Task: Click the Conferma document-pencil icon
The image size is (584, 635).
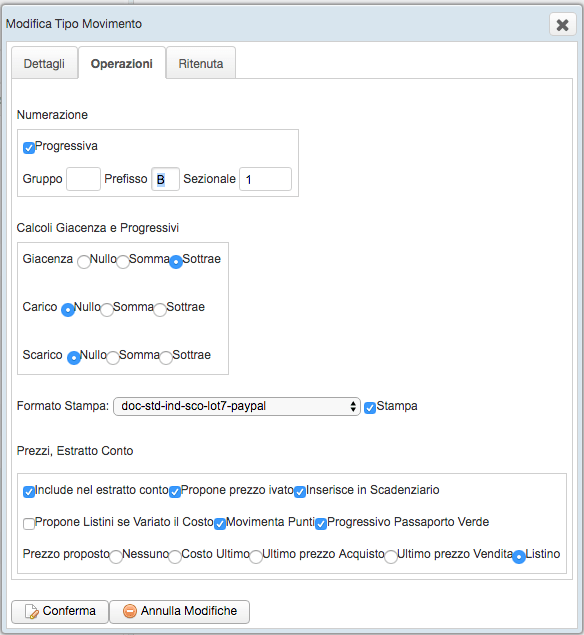Action: (x=32, y=612)
